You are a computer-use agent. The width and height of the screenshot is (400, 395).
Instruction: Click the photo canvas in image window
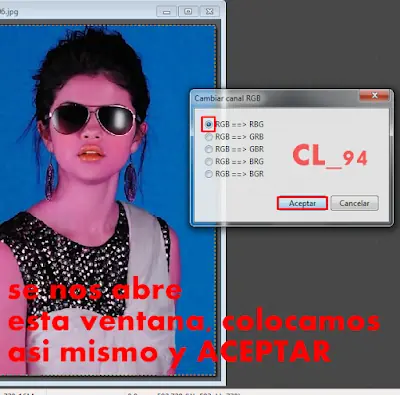(108, 200)
